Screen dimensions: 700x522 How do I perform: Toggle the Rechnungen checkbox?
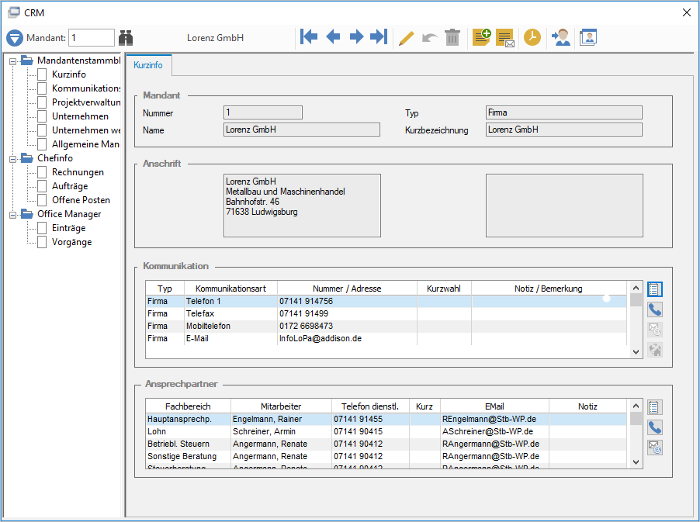(42, 172)
